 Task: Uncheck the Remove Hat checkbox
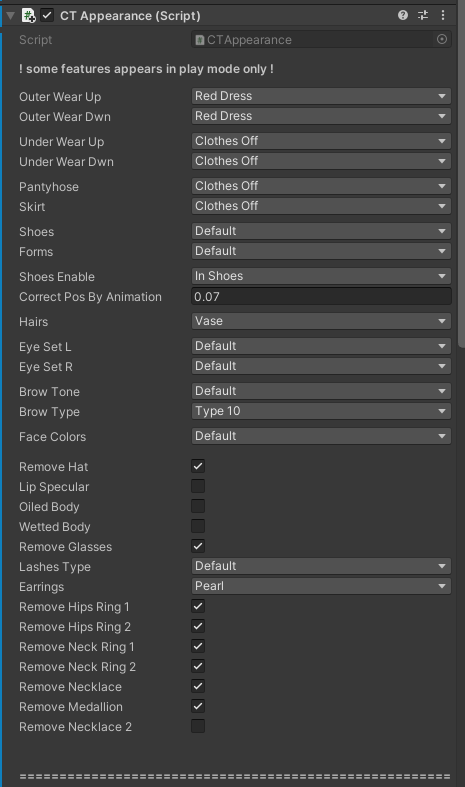click(x=198, y=466)
